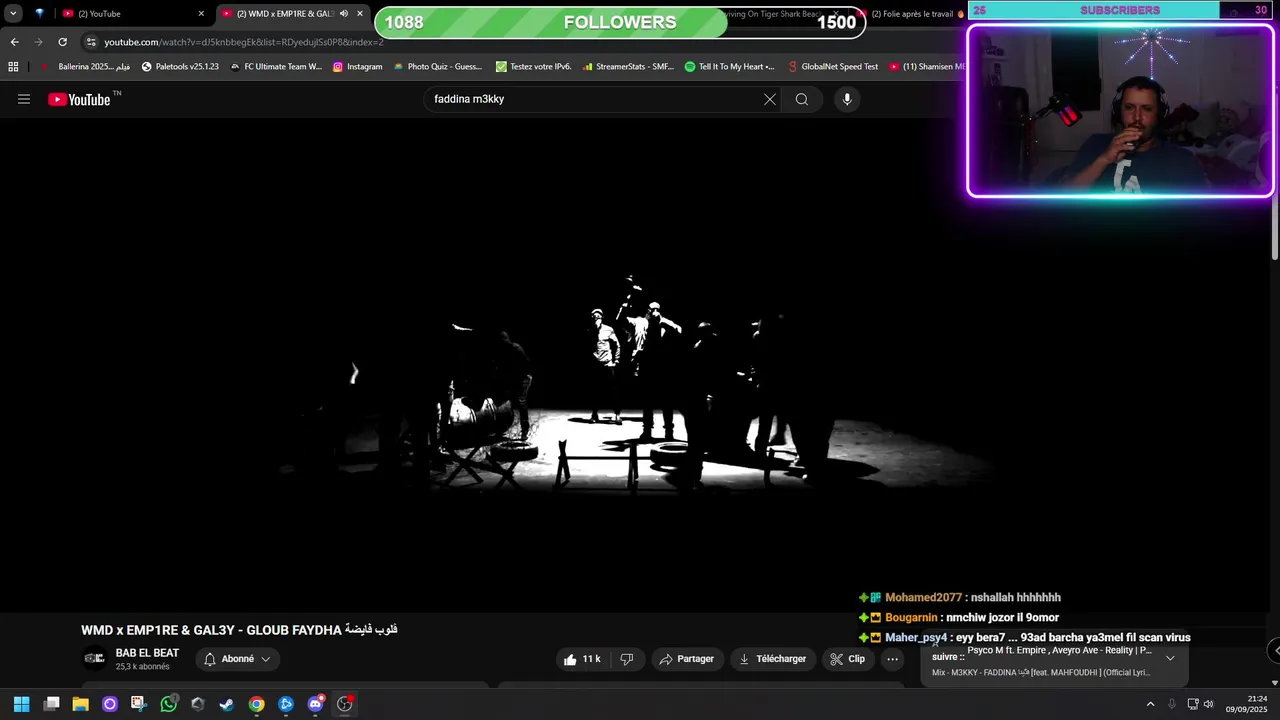Open the Instagram bookmark
Image resolution: width=1280 pixels, height=720 pixels.
point(357,67)
